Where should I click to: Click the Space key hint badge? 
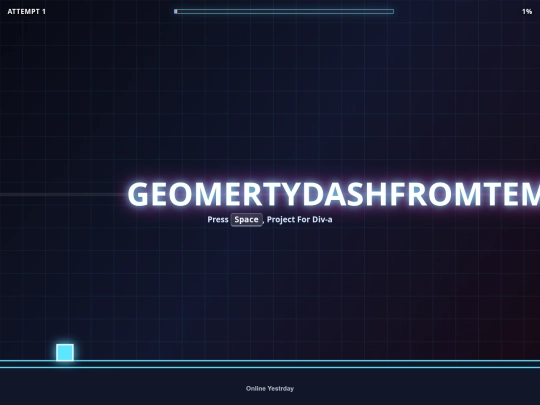tap(247, 220)
